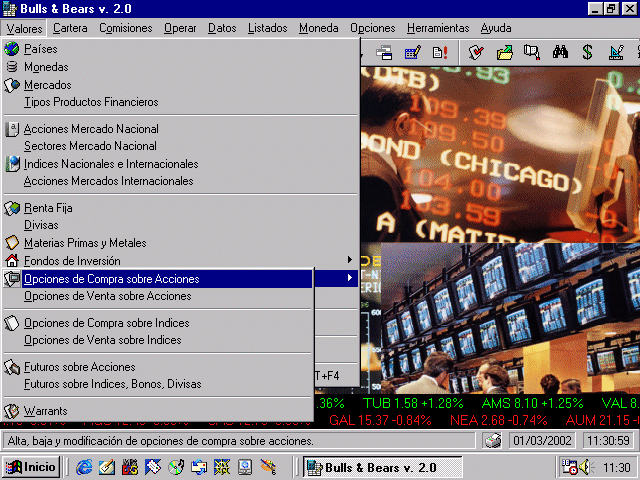The width and height of the screenshot is (640, 480).
Task: Open the Datos menu
Action: [x=222, y=28]
